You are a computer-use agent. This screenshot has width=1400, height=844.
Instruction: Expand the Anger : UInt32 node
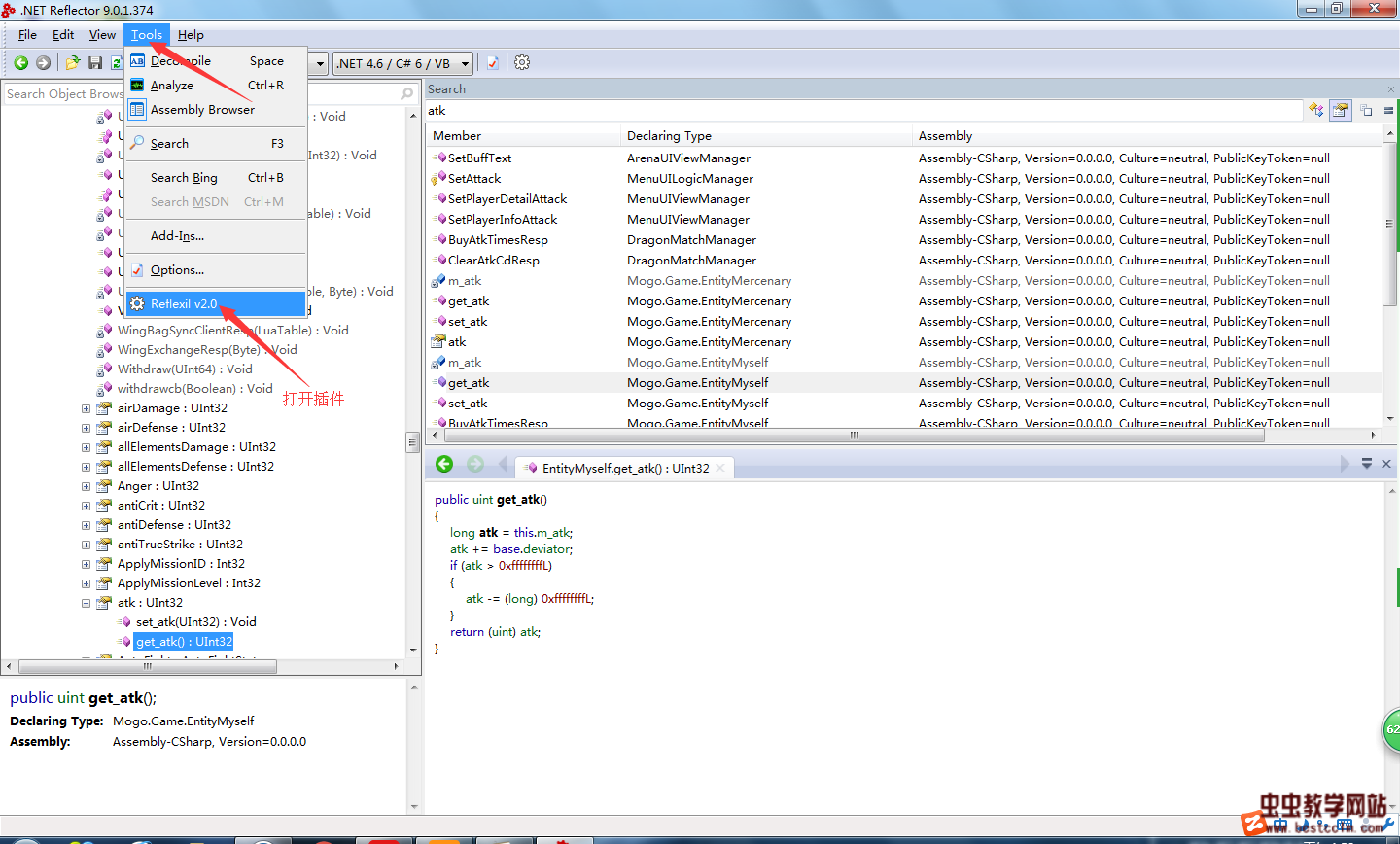pyautogui.click(x=86, y=486)
